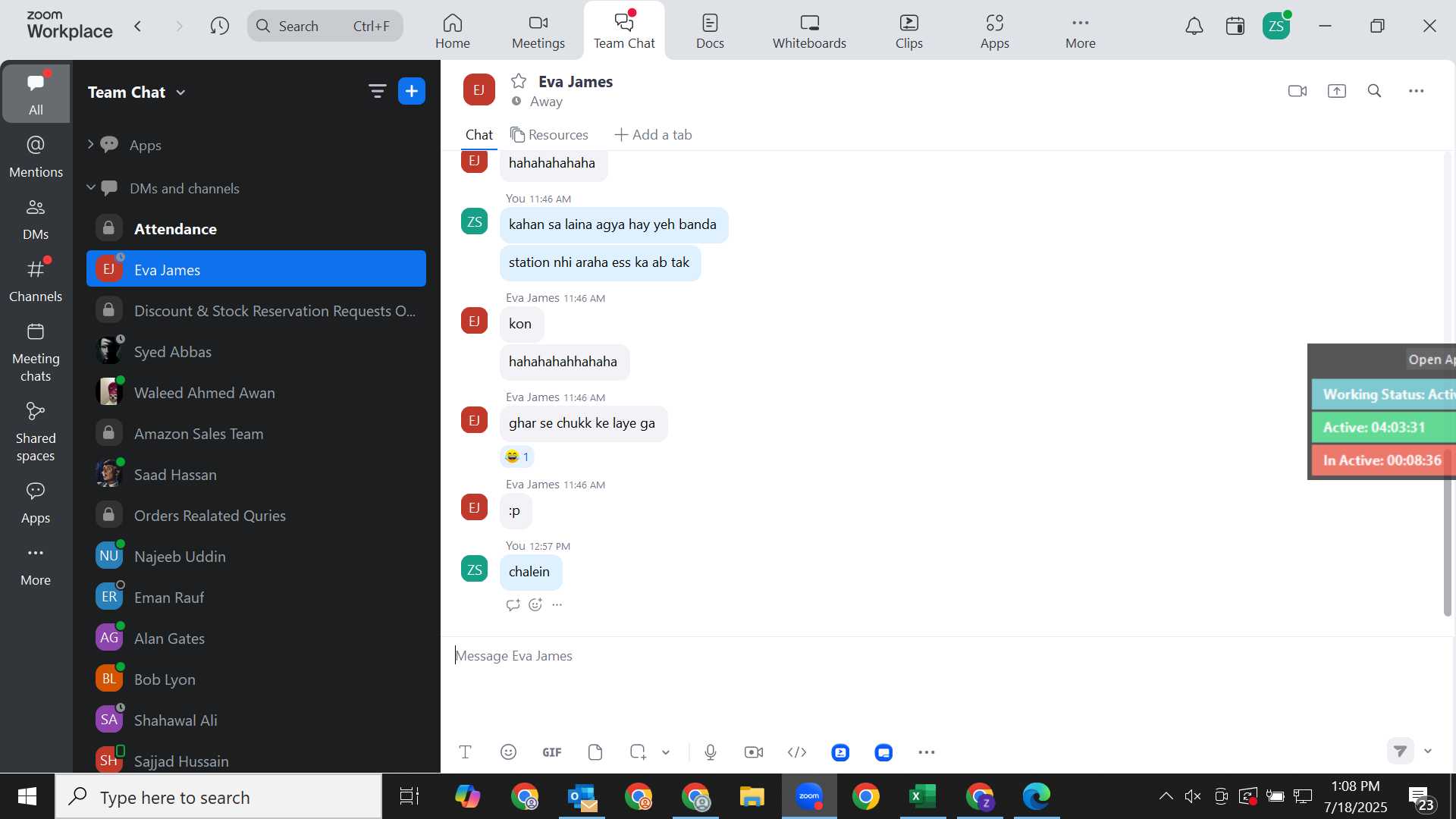Image resolution: width=1456 pixels, height=819 pixels.
Task: Add reaction to the chalein message
Action: (535, 604)
